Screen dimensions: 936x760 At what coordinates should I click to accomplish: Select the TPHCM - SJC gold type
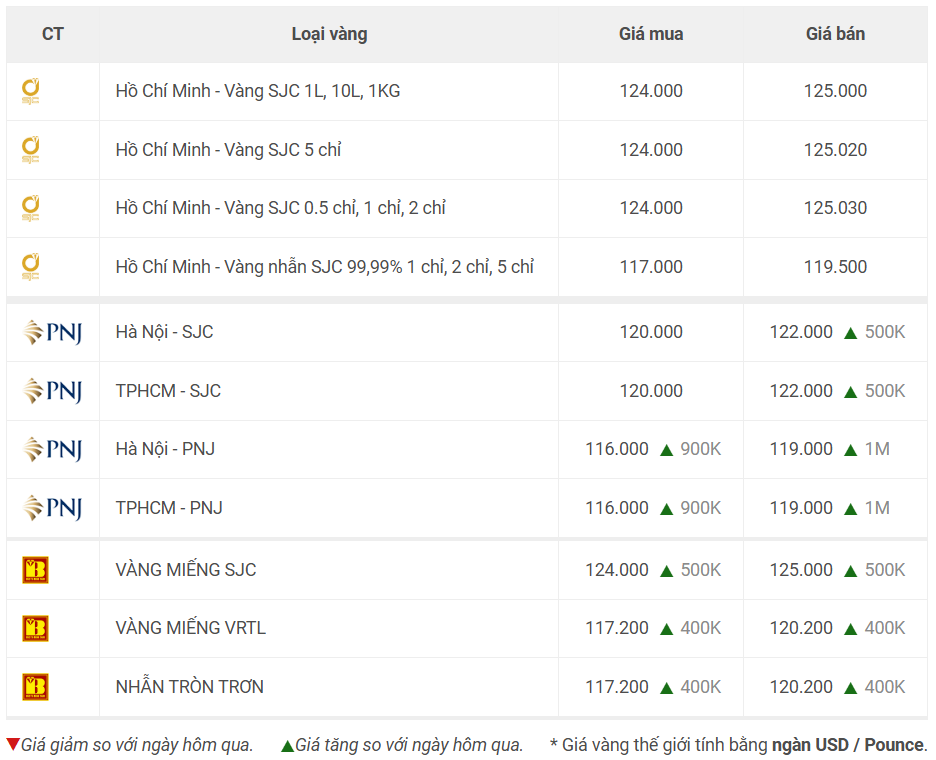click(x=168, y=391)
